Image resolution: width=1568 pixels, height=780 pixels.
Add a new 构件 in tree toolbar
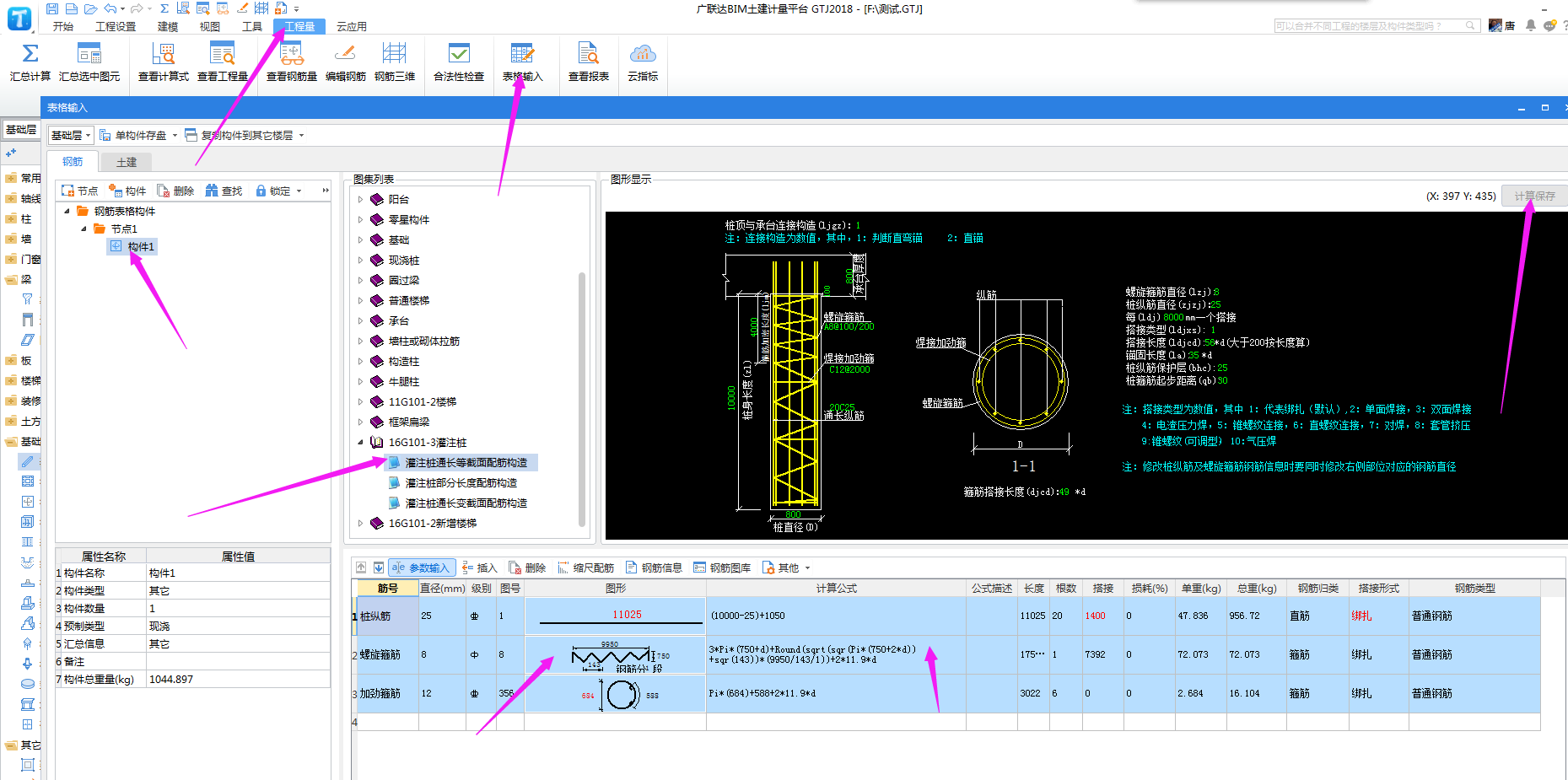point(127,191)
